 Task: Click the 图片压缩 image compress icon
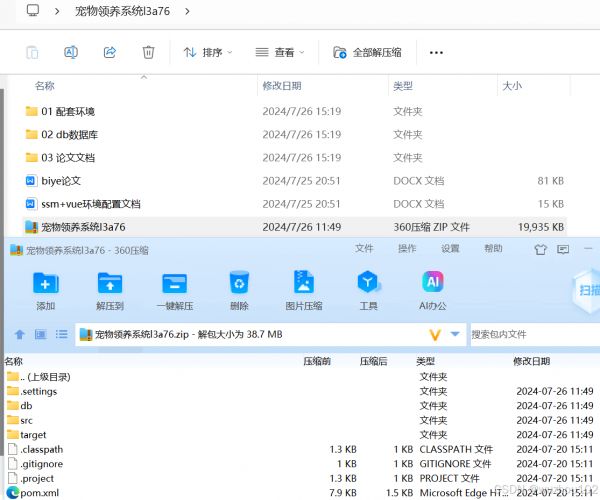coord(304,290)
